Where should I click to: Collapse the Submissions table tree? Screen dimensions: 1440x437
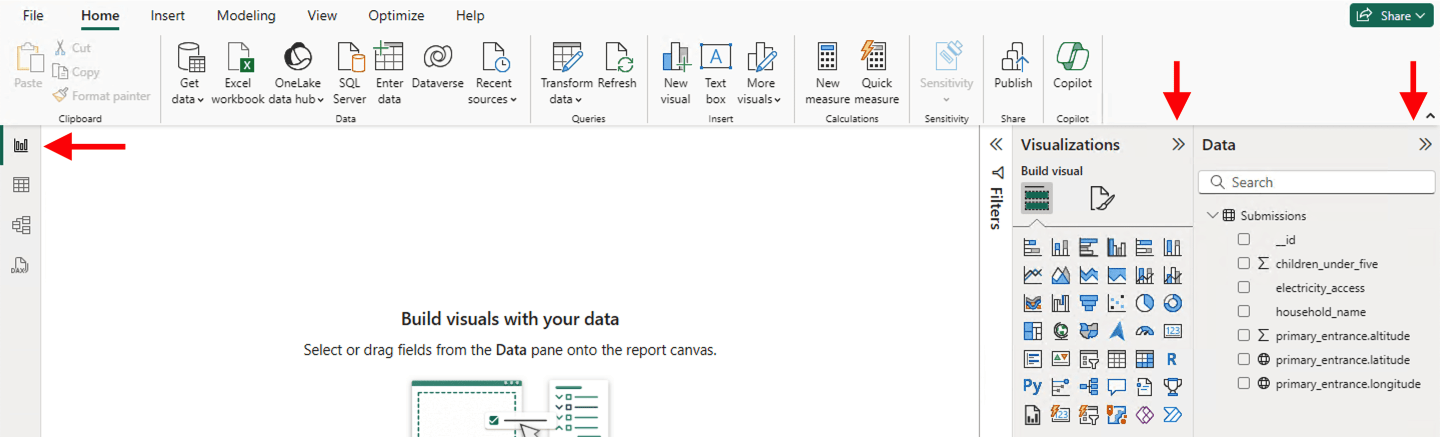coord(1212,215)
